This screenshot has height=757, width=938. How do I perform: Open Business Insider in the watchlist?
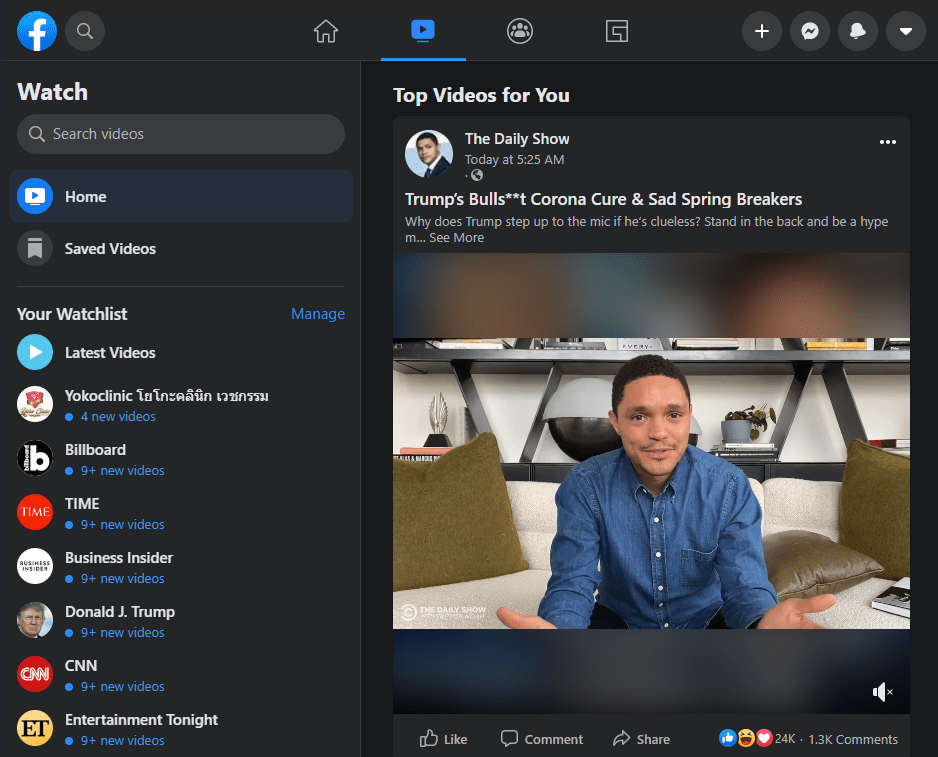coord(181,567)
